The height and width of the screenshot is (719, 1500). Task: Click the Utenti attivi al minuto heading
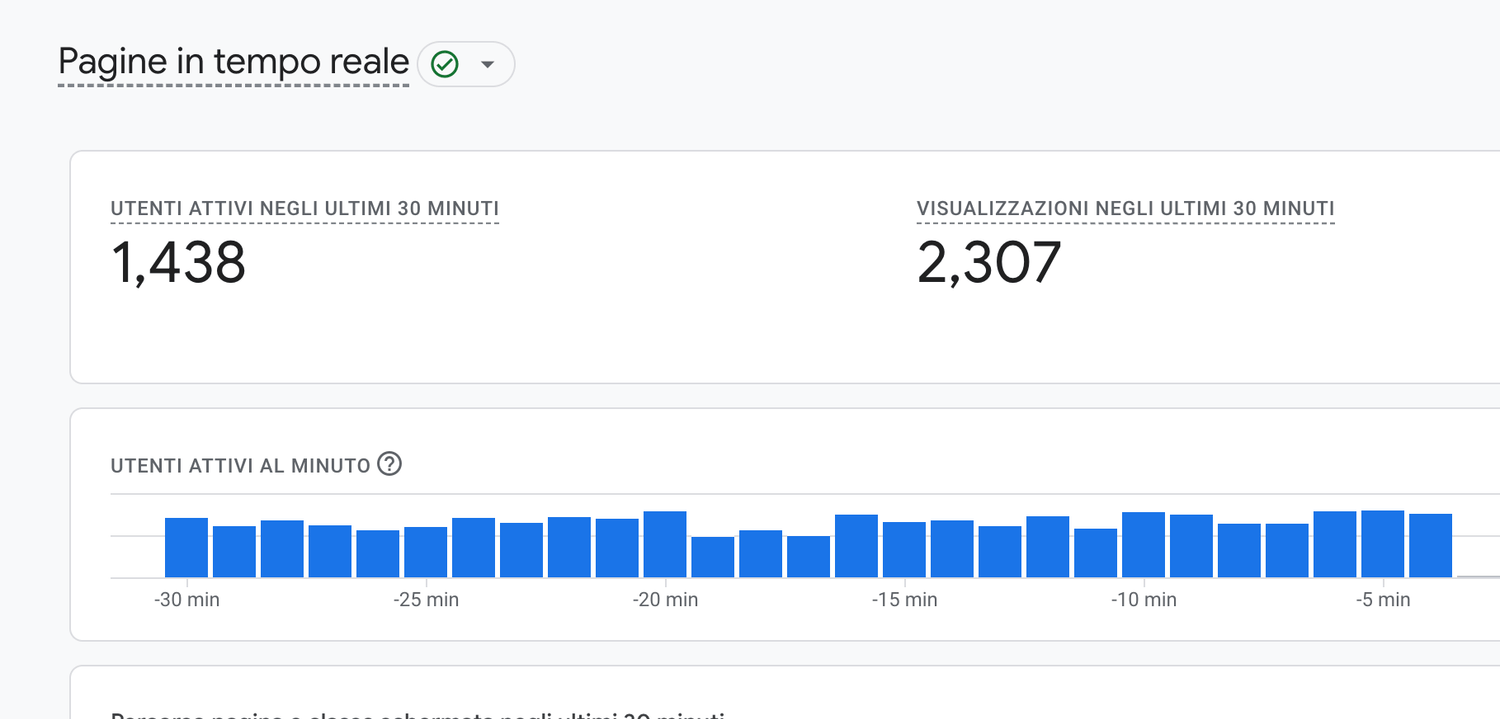point(240,465)
